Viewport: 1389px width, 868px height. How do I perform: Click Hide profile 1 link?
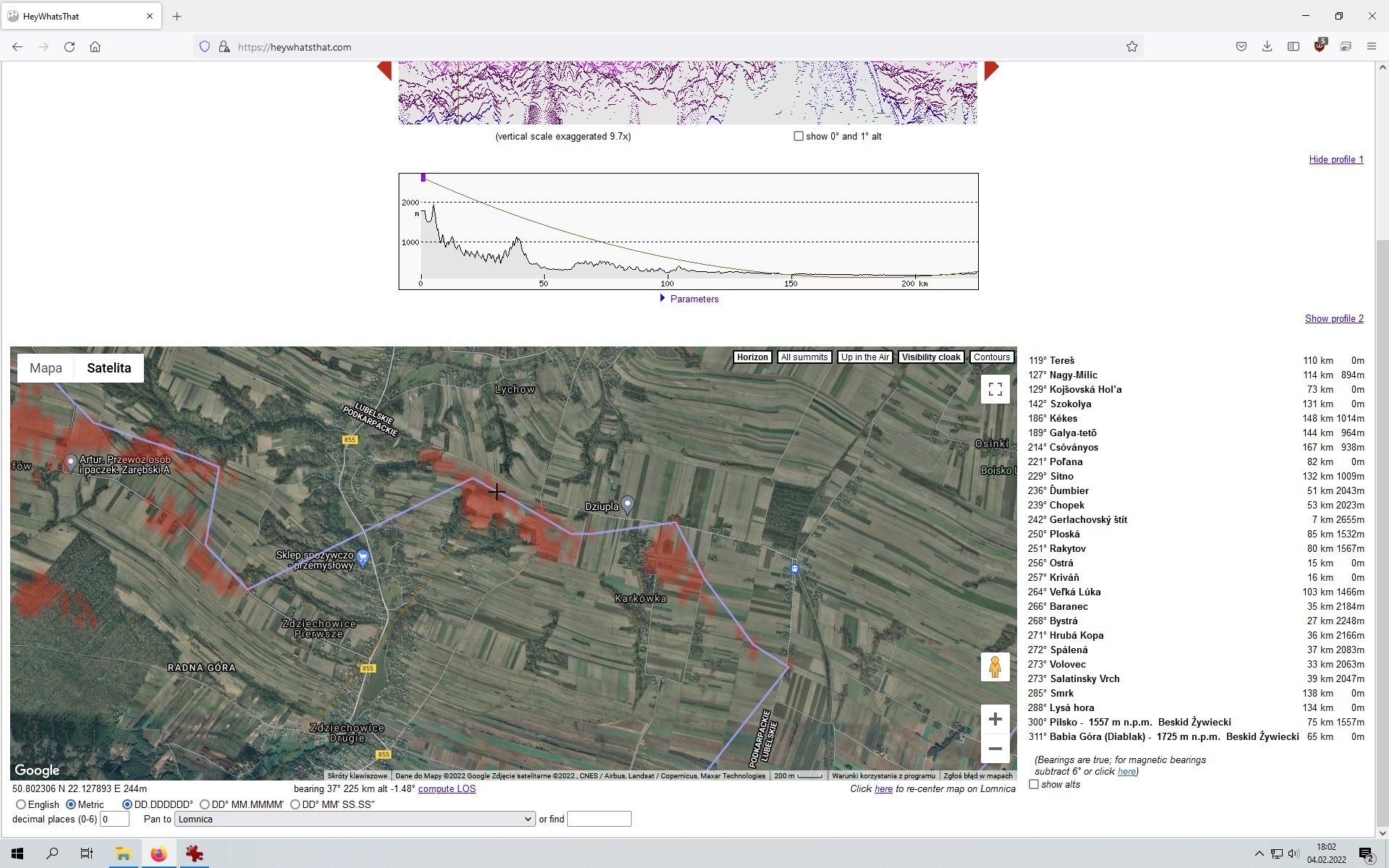(1335, 159)
